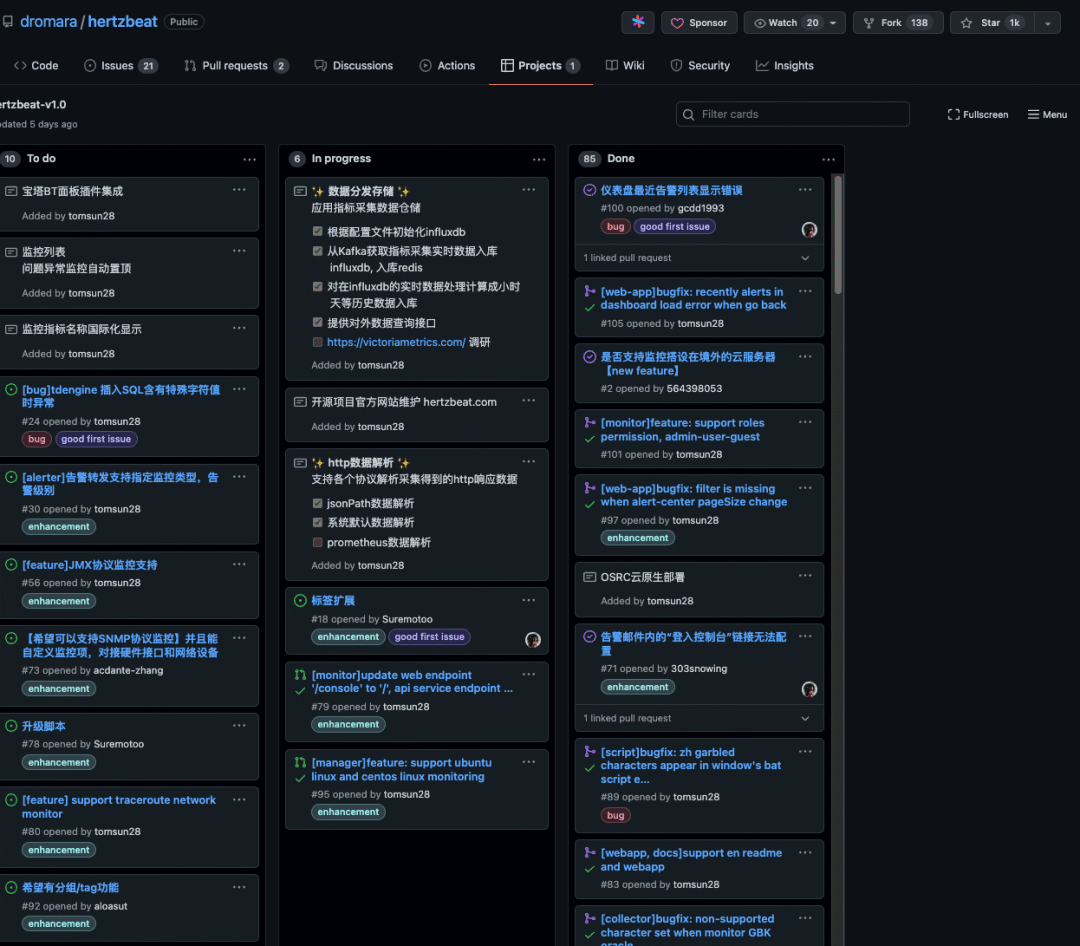The height and width of the screenshot is (946, 1080).
Task: Open card menu for 升级脚本 issue
Action: (239, 726)
